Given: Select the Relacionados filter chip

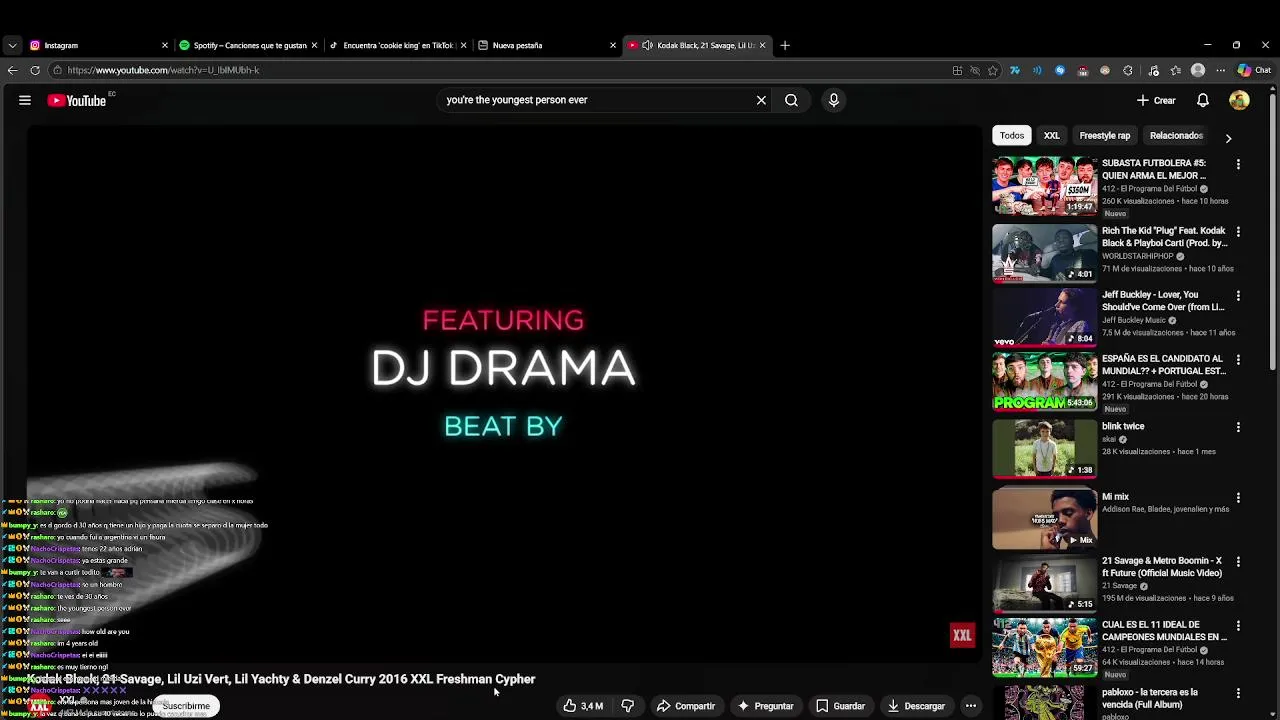Looking at the screenshot, I should click(1176, 135).
